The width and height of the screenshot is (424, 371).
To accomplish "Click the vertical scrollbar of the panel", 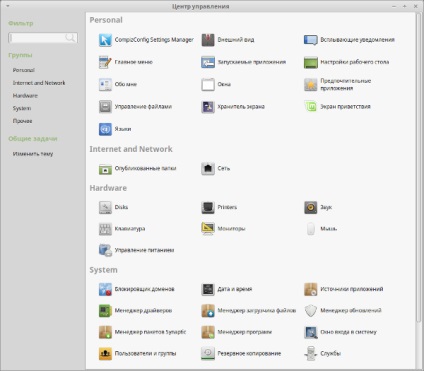I will (419, 167).
